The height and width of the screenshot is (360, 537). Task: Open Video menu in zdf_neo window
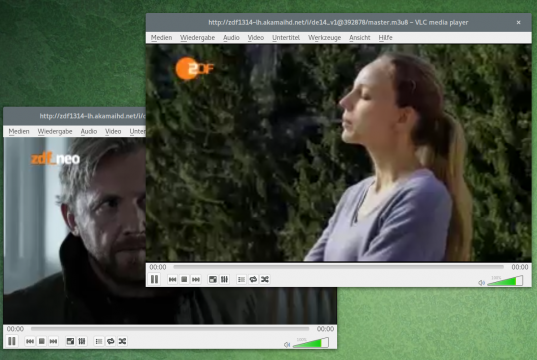pos(113,132)
